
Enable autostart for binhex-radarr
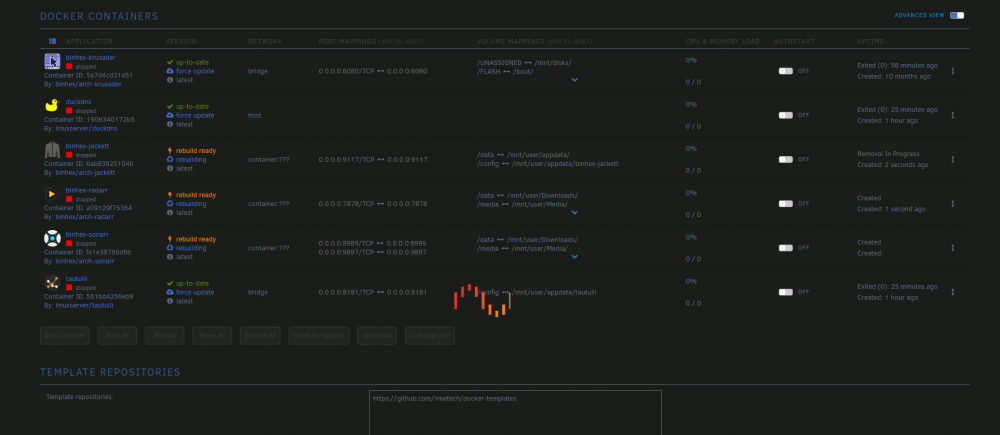pos(786,203)
